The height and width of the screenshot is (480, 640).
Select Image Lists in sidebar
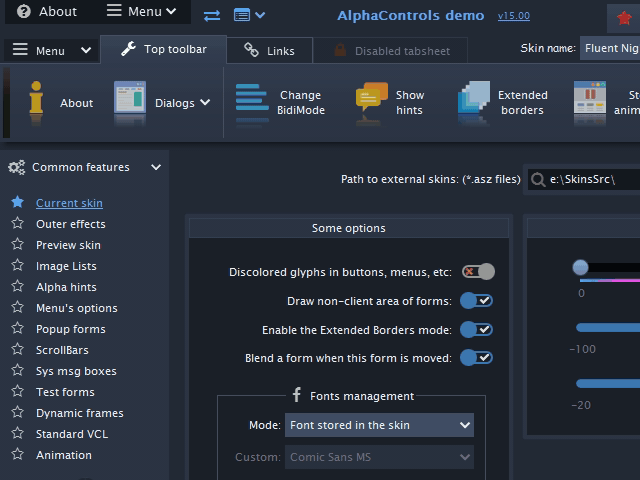point(66,266)
